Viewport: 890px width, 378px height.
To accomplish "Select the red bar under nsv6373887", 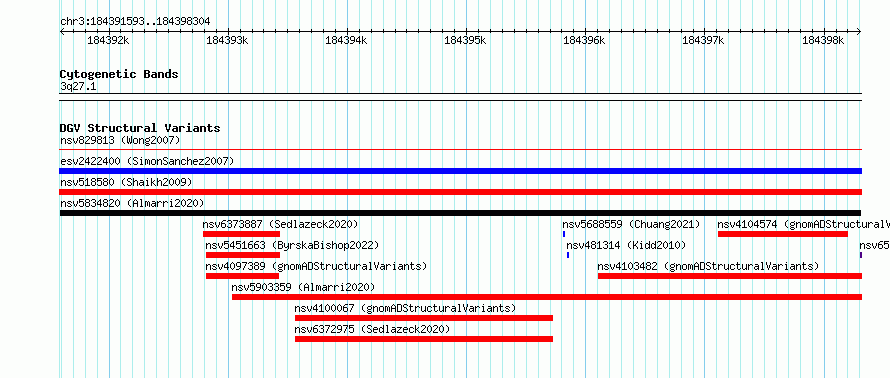I will point(241,234).
